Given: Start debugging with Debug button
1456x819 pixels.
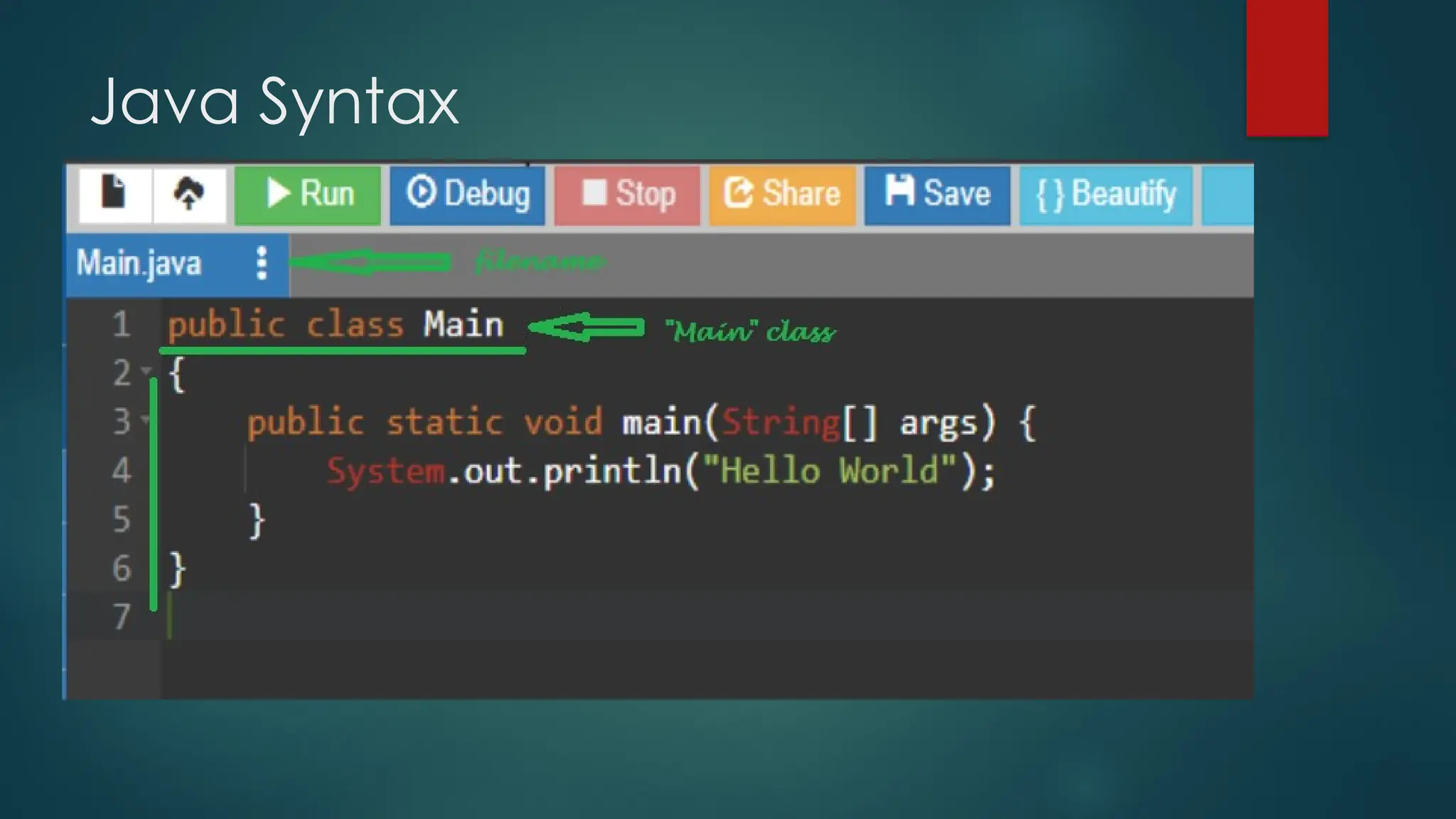Looking at the screenshot, I should point(467,194).
